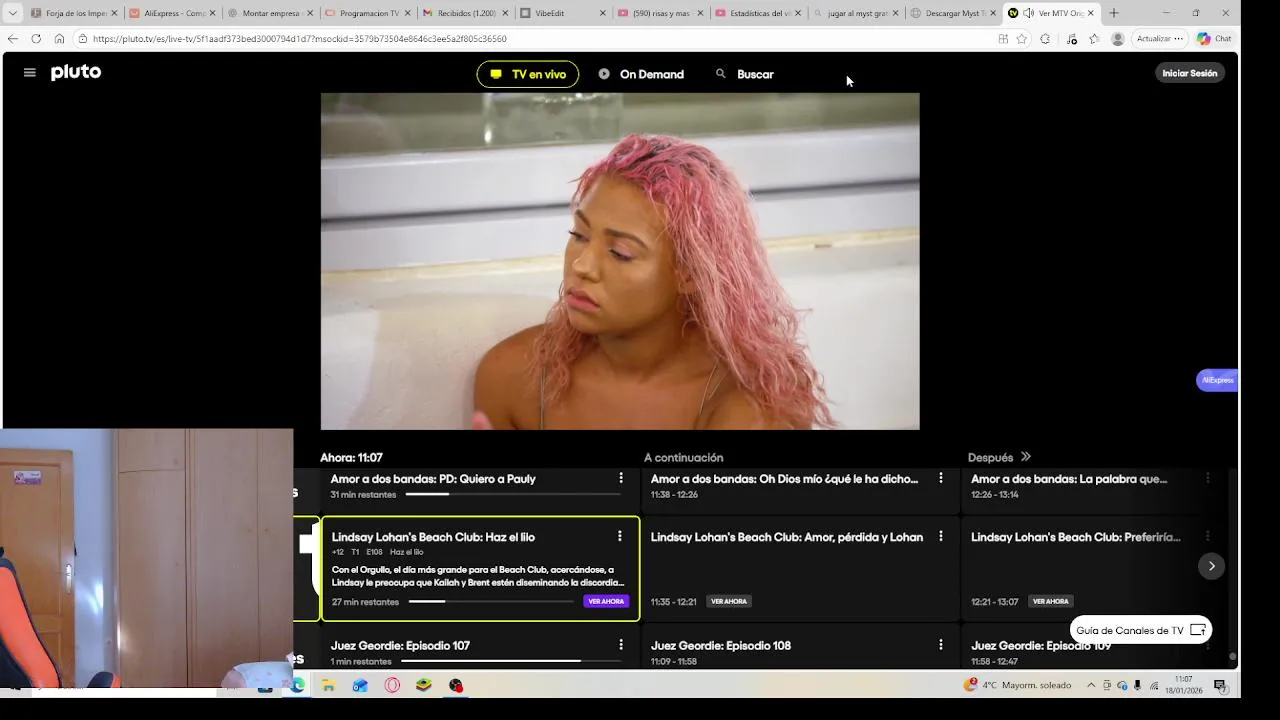
Task: Open BlueStacks icon in taskbar
Action: 424,685
